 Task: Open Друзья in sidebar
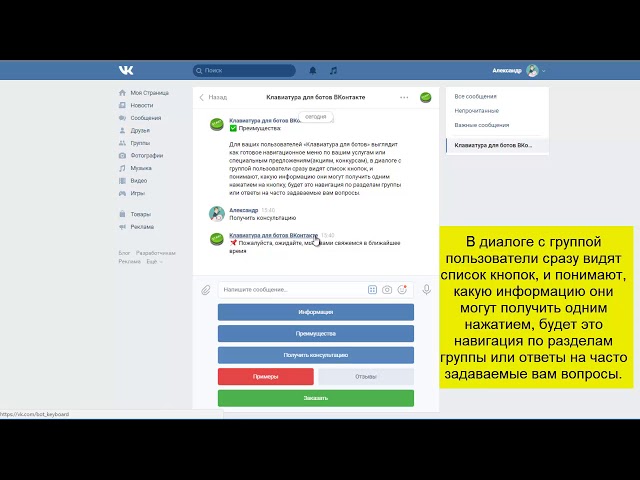tap(140, 131)
